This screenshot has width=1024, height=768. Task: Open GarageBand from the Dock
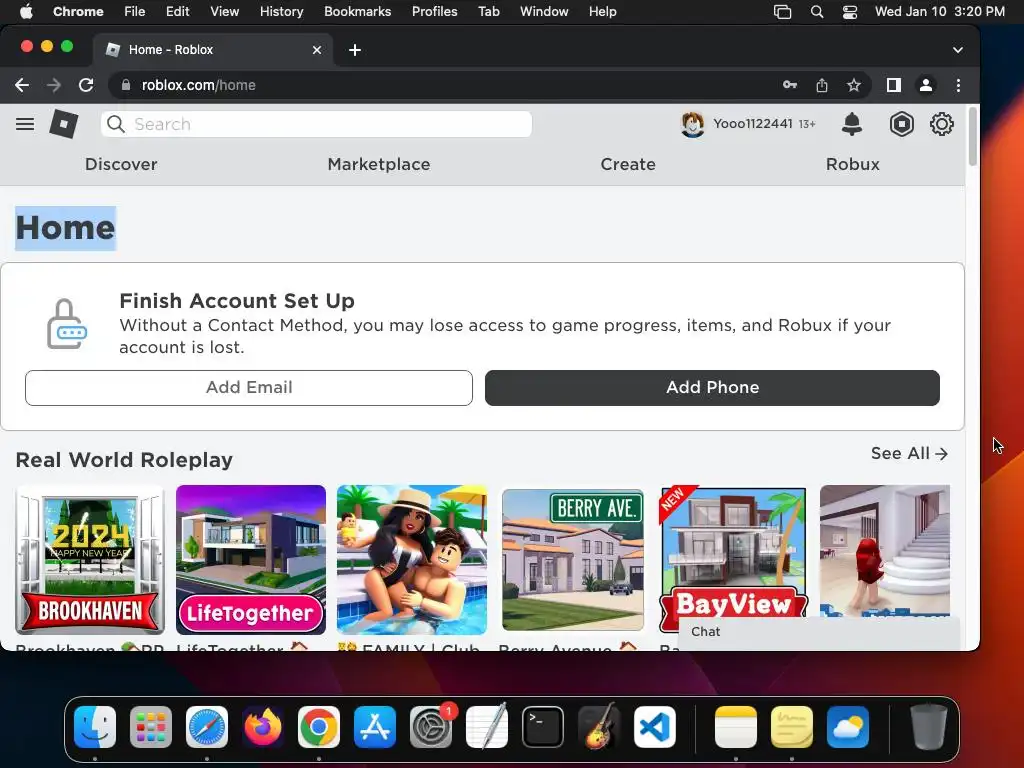[x=599, y=727]
